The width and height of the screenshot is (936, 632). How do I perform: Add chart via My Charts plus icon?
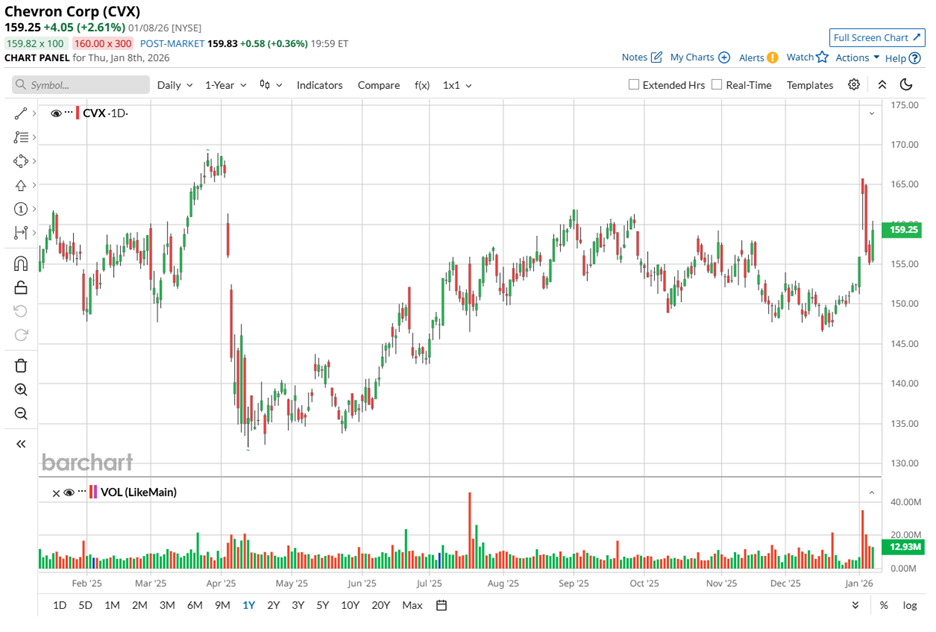(x=724, y=57)
